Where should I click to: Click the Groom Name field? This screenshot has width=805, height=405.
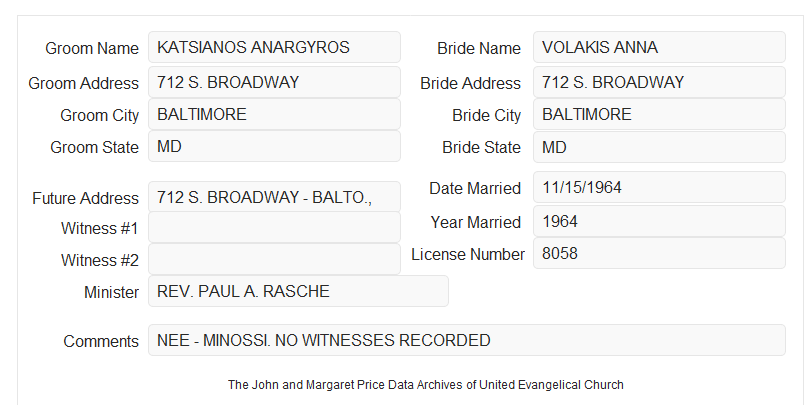pyautogui.click(x=274, y=47)
